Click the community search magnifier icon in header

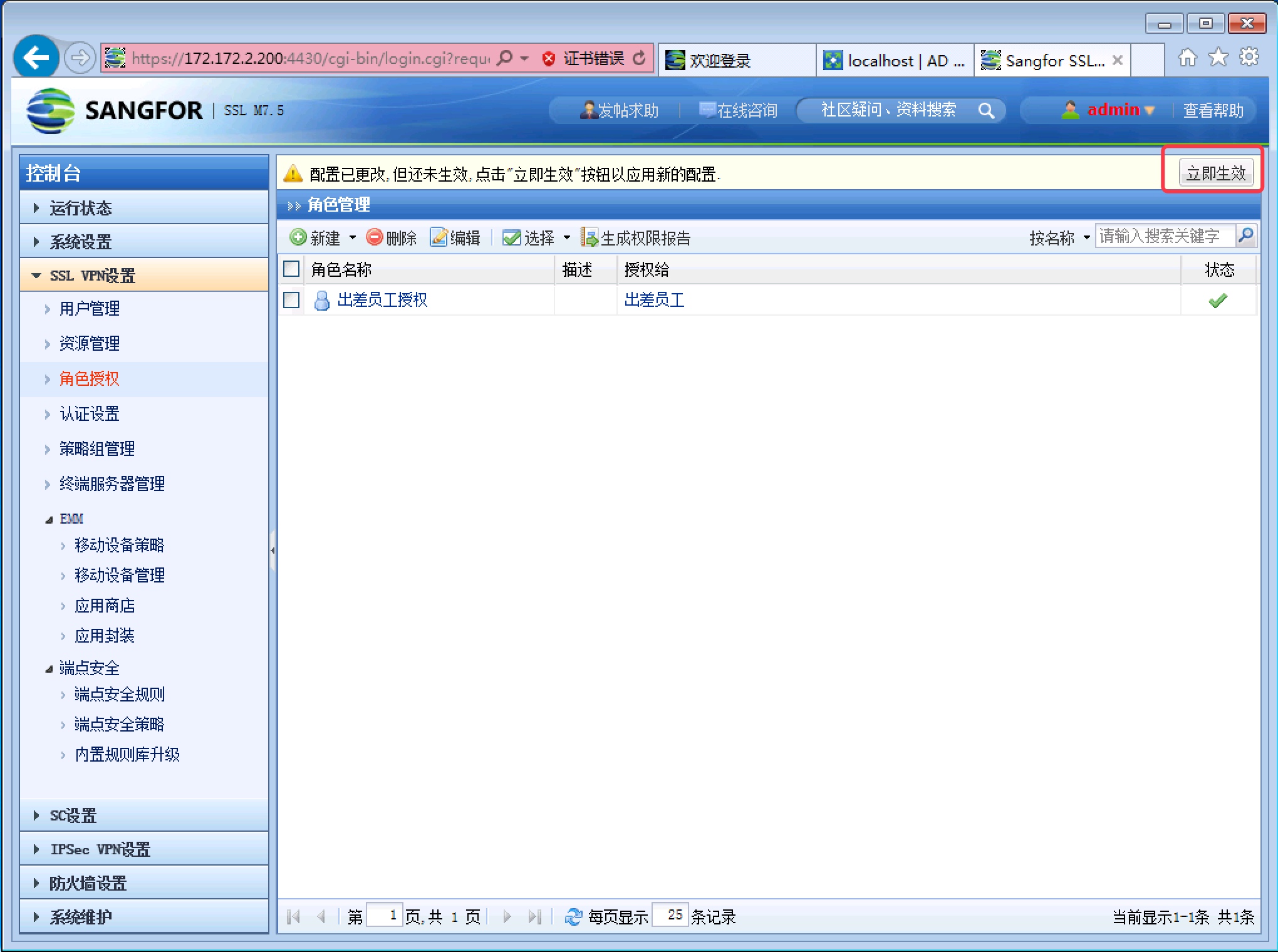coord(986,111)
